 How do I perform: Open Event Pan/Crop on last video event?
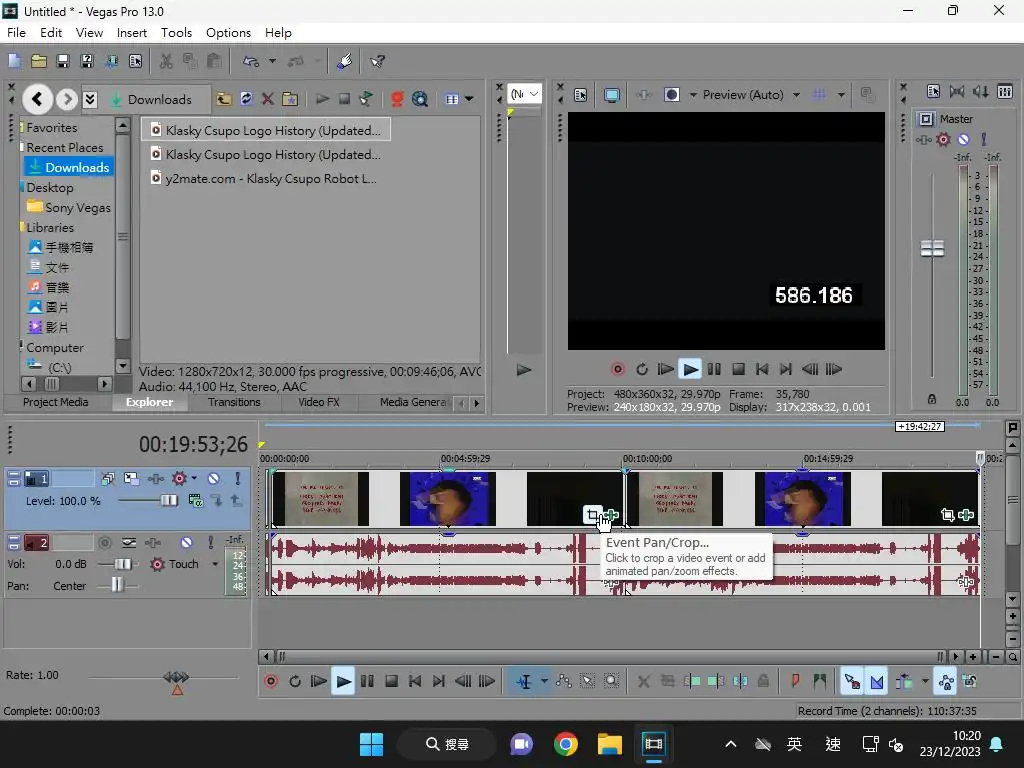(x=947, y=515)
